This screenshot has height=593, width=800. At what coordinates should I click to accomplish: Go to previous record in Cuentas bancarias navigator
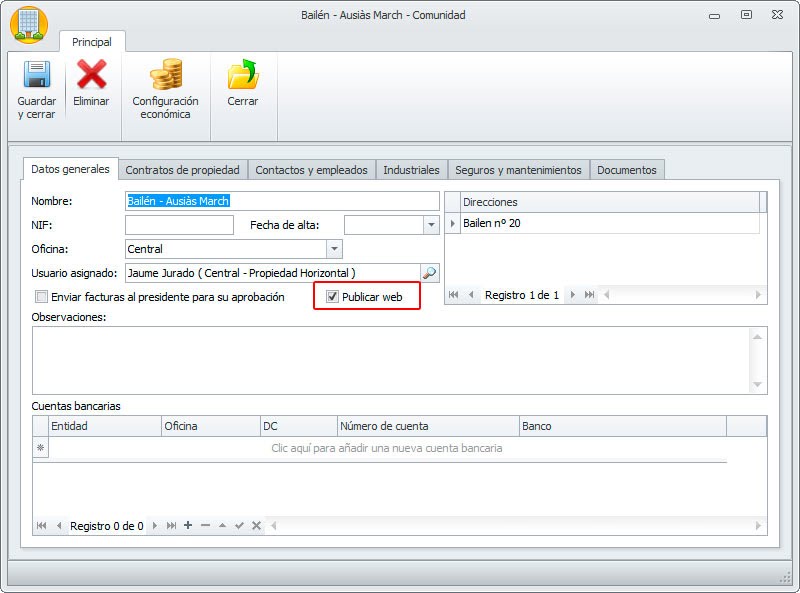click(x=59, y=526)
